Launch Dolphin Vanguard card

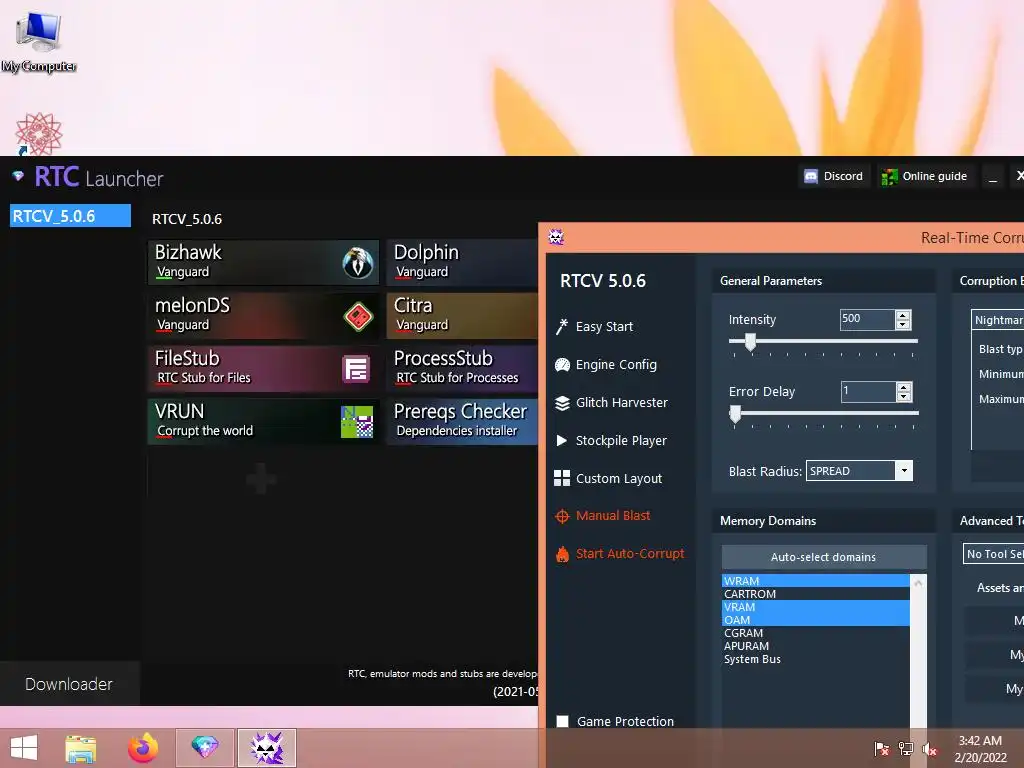(x=462, y=262)
